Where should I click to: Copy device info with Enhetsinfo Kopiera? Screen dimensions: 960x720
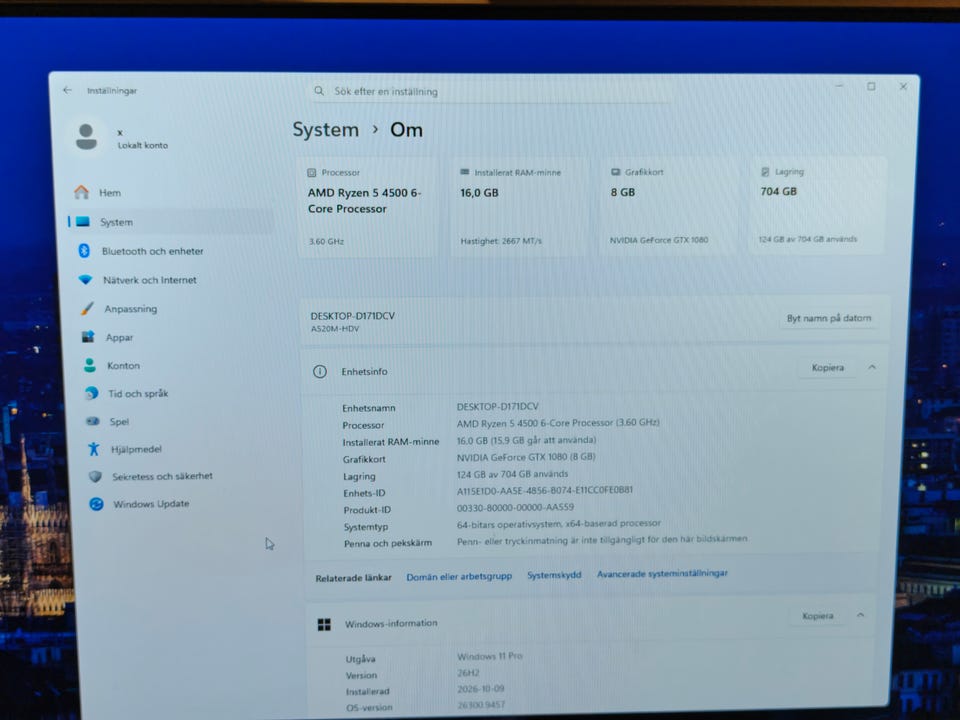click(827, 367)
